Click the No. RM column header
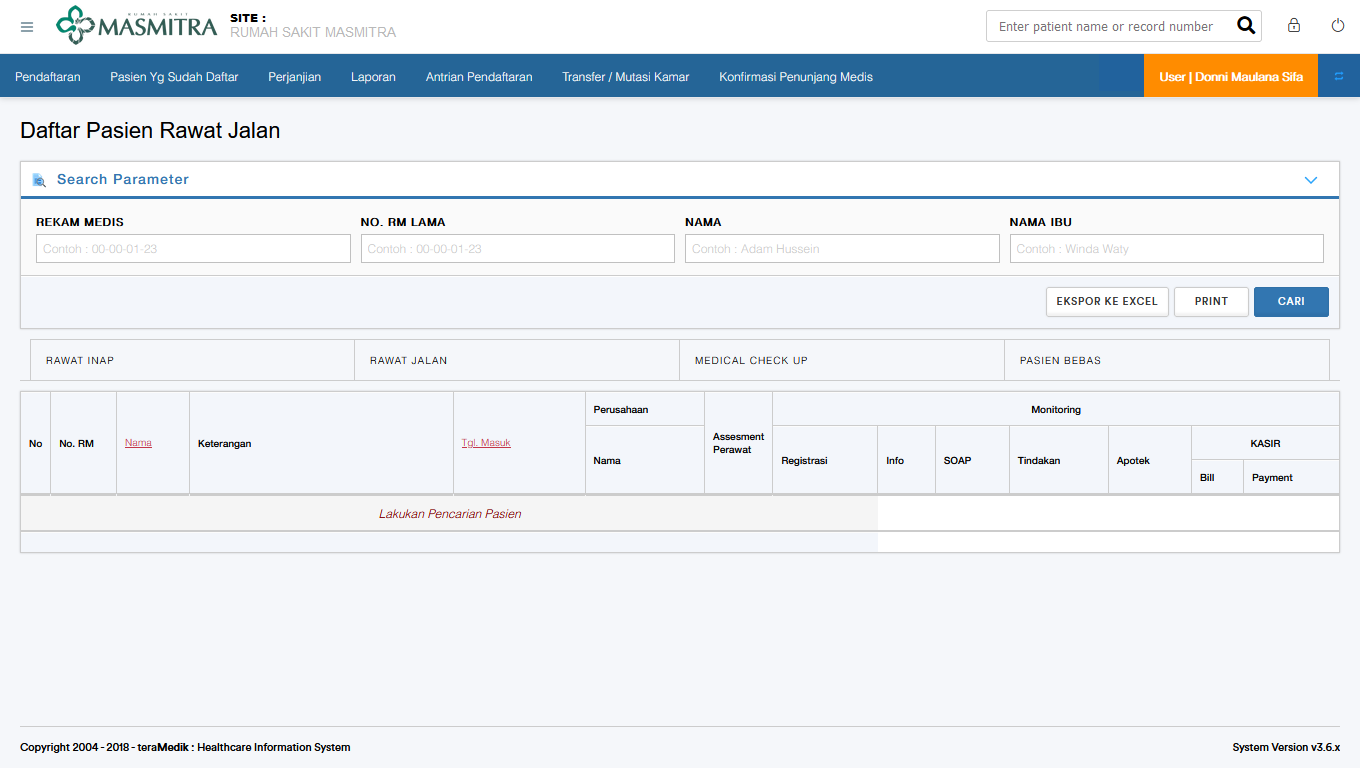This screenshot has width=1360, height=768. point(83,443)
